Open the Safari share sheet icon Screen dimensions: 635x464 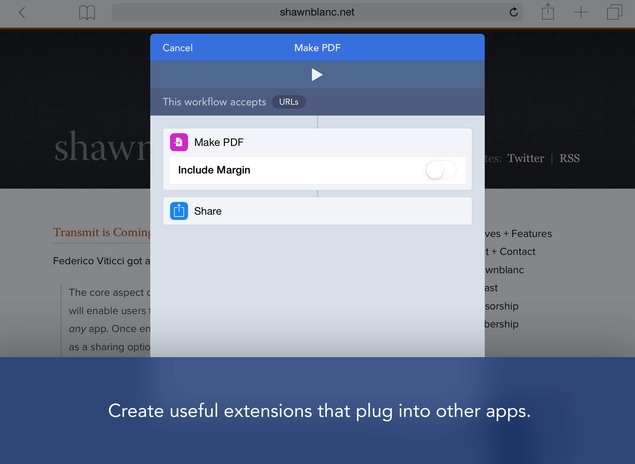[x=548, y=11]
